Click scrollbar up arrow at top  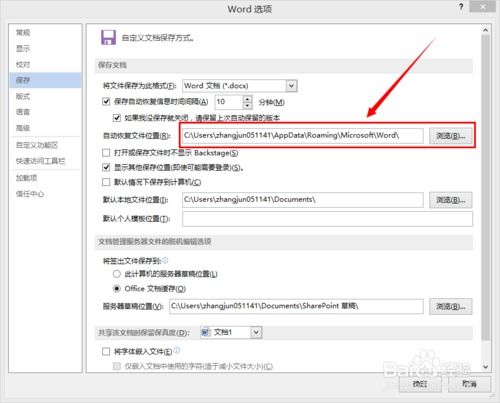click(485, 30)
